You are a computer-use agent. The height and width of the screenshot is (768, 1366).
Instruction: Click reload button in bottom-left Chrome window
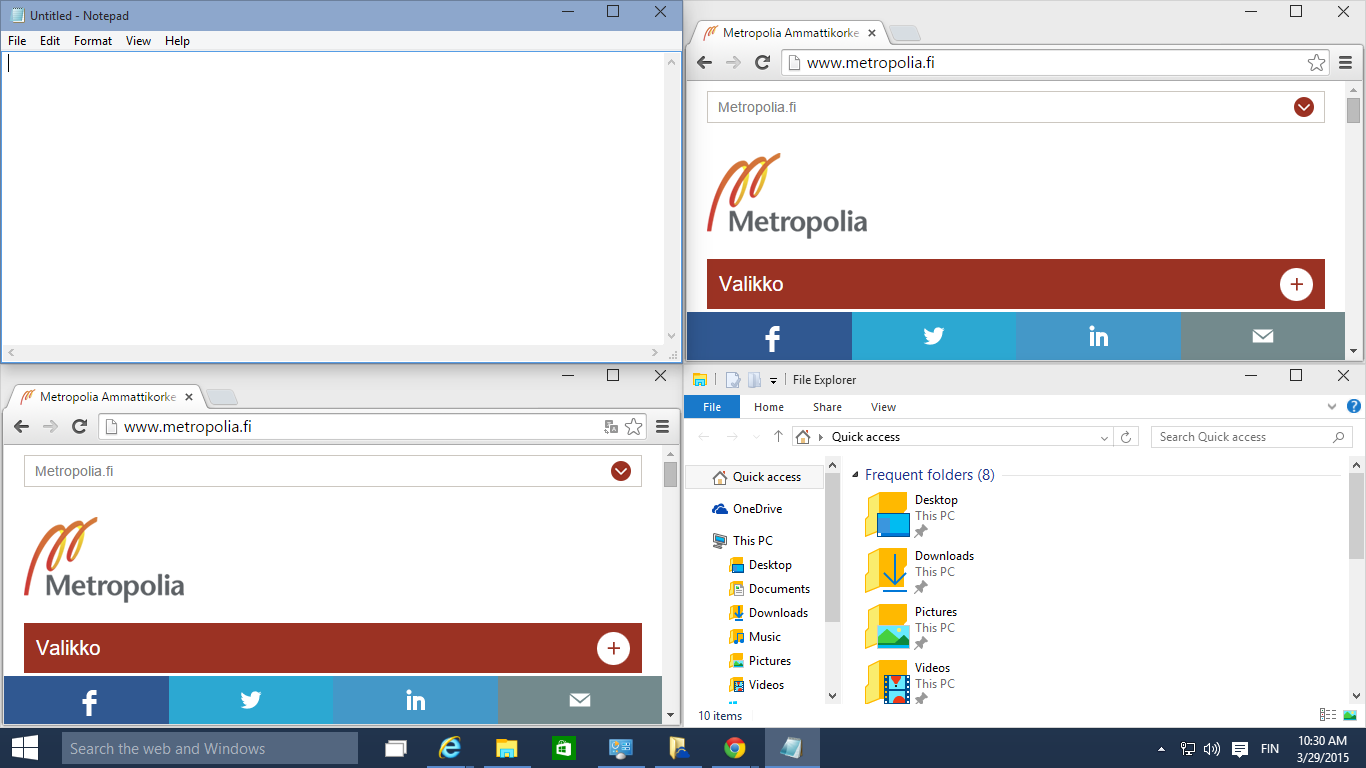(79, 426)
